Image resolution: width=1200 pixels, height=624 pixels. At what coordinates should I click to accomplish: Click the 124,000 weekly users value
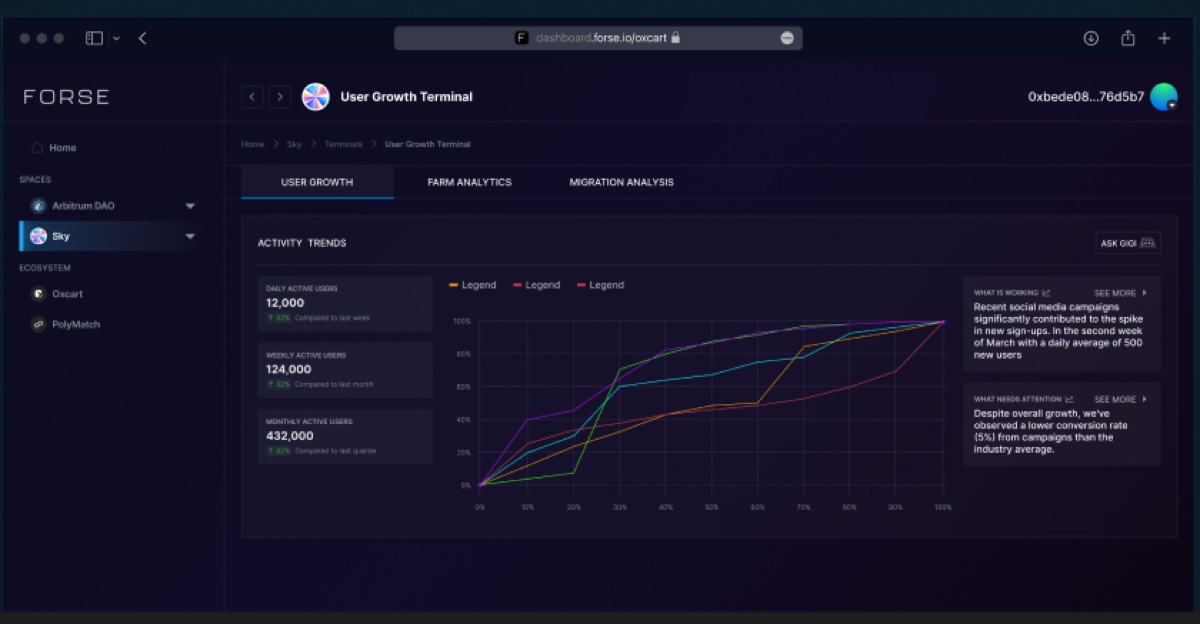pyautogui.click(x=288, y=369)
